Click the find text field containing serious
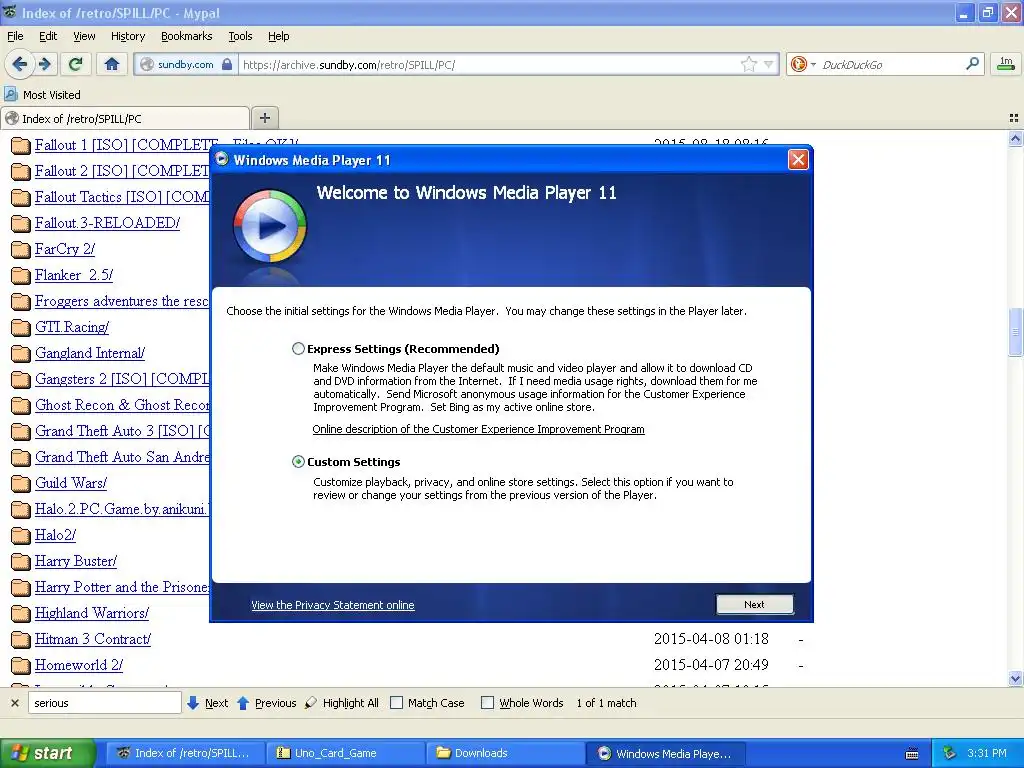 [104, 703]
